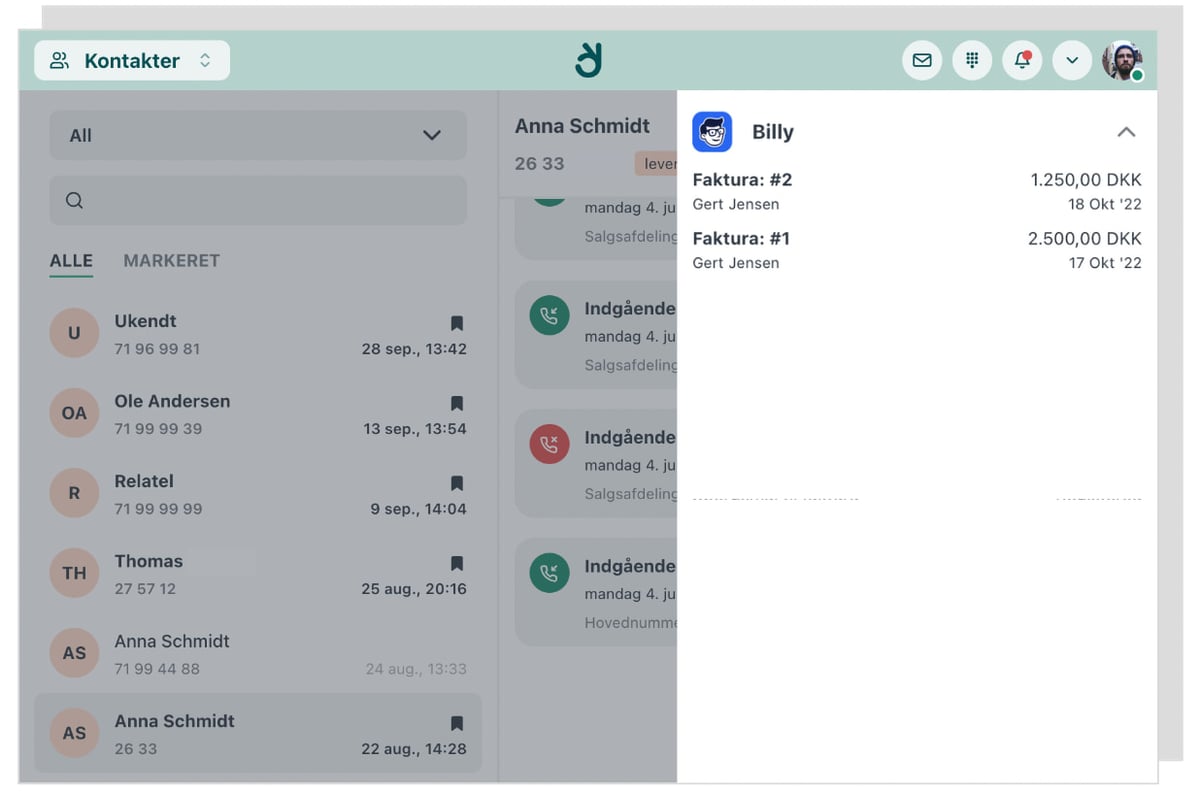Click the red missed call icon
1200x792 pixels.
(549, 445)
